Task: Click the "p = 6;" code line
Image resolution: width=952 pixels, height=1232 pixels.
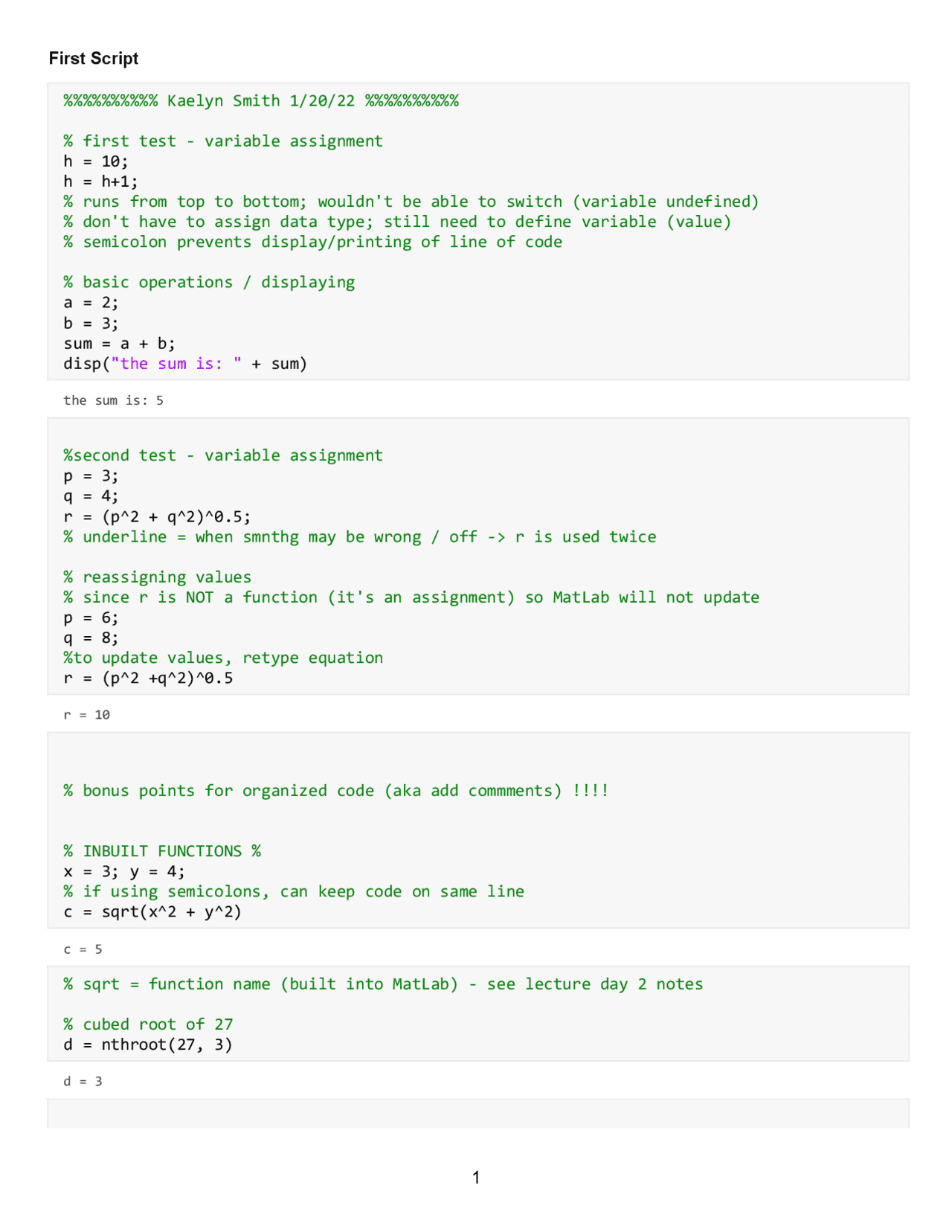Action: pyautogui.click(x=91, y=618)
